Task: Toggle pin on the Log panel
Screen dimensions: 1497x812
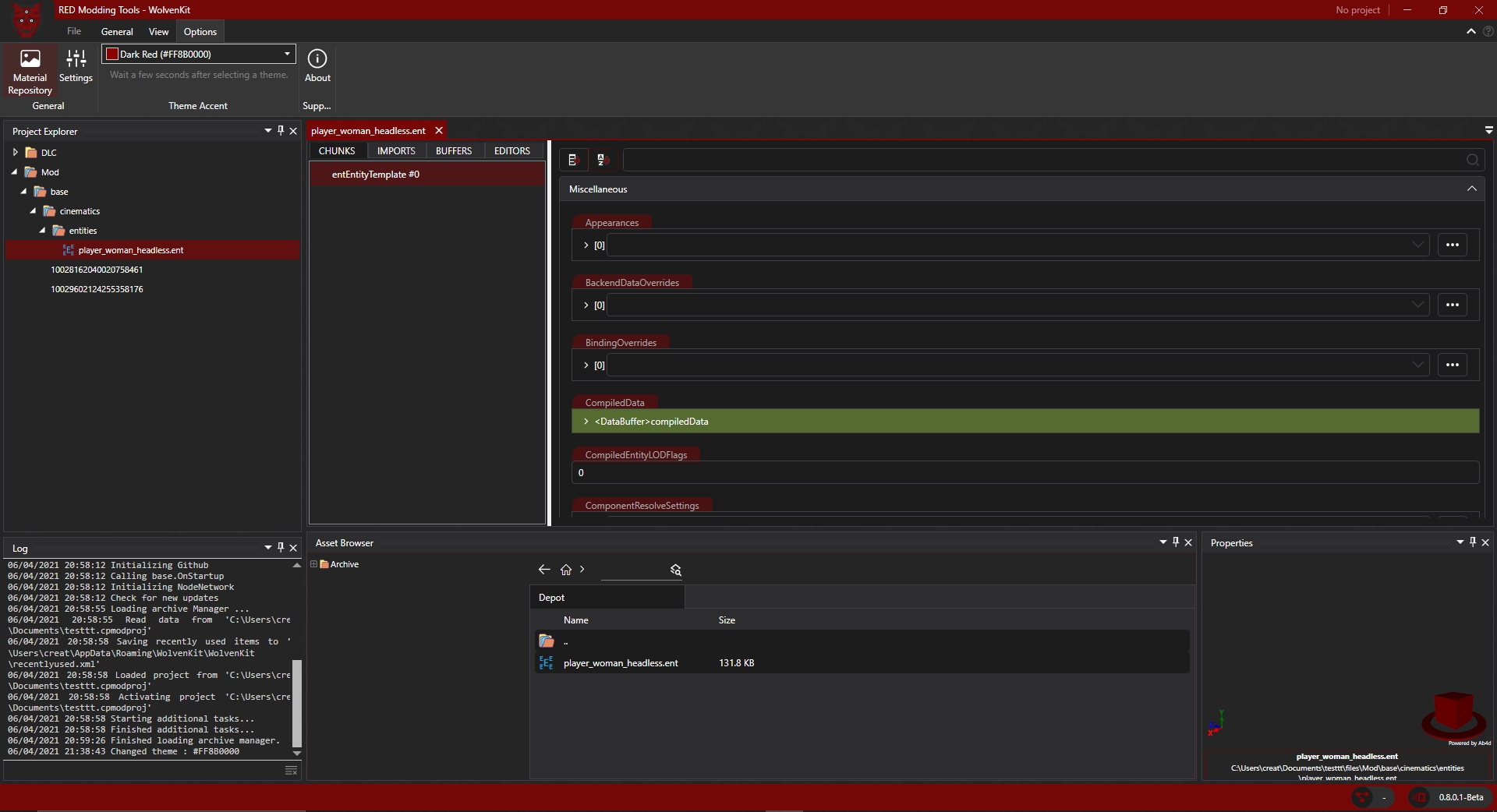Action: click(x=281, y=547)
